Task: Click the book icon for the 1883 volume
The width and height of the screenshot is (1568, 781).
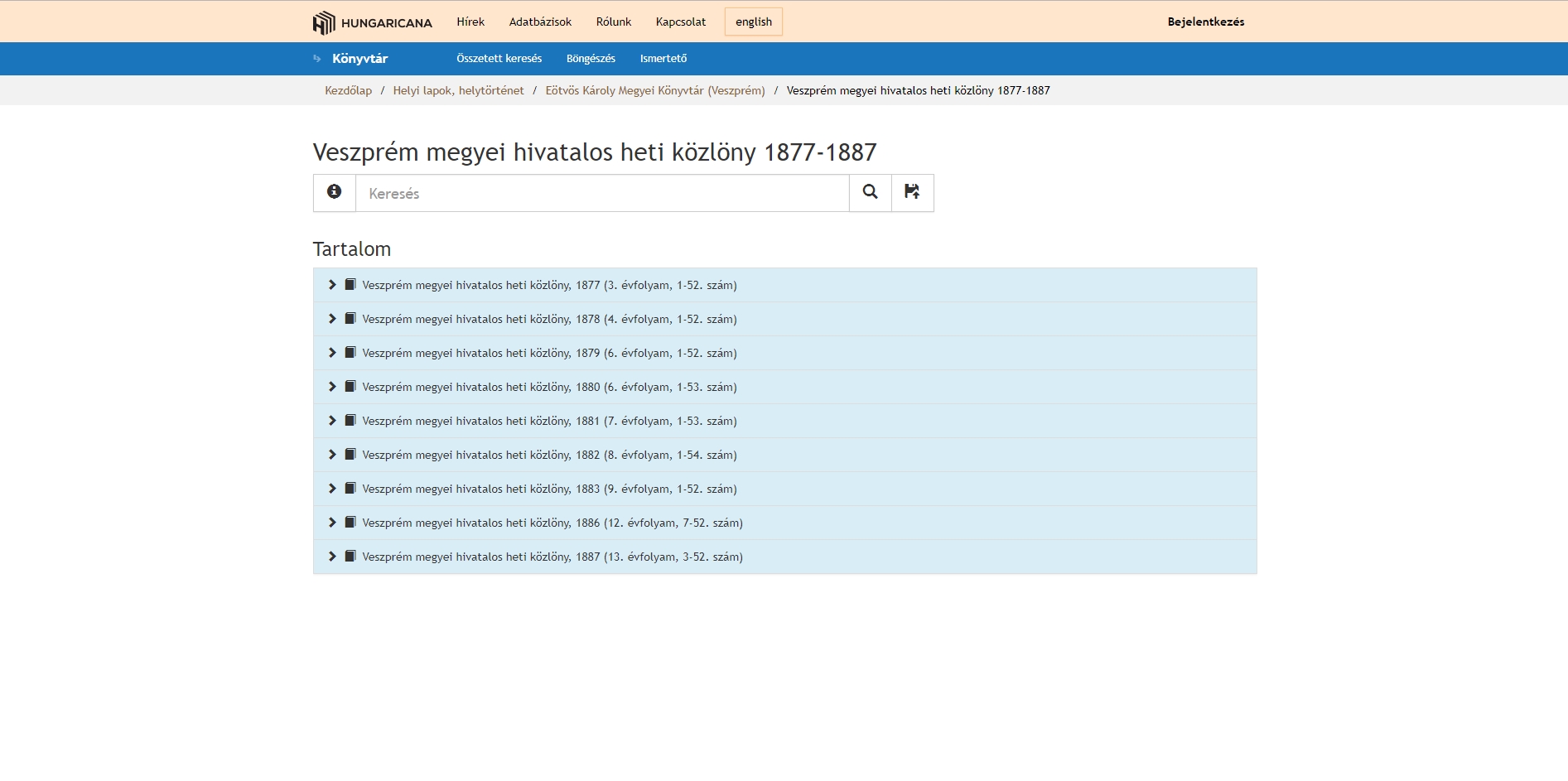Action: 350,489
